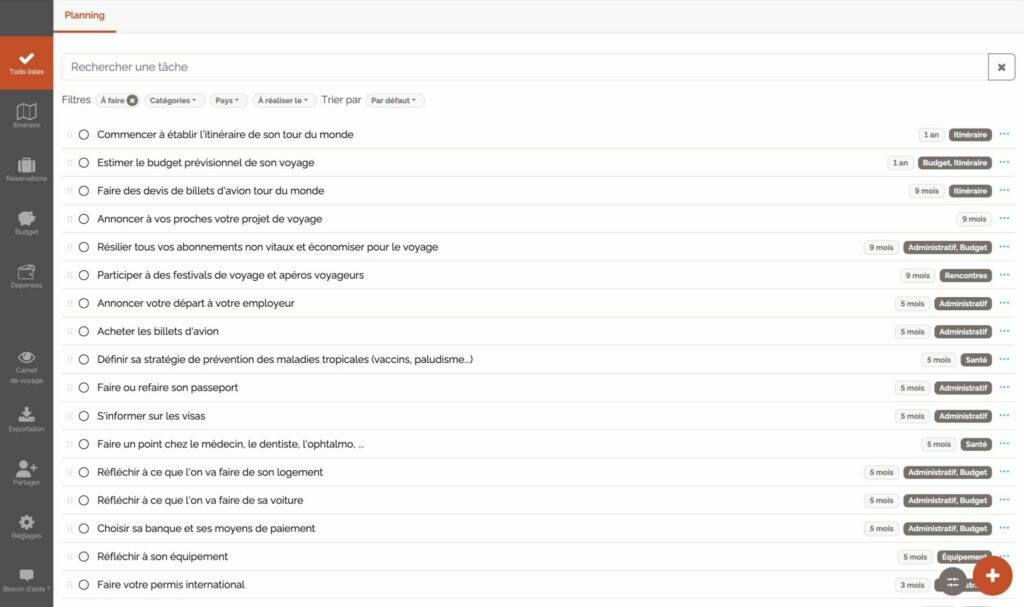Screen dimensions: 1024x607
Task: Open options menu for devis de billets task
Action: [x=1004, y=190]
